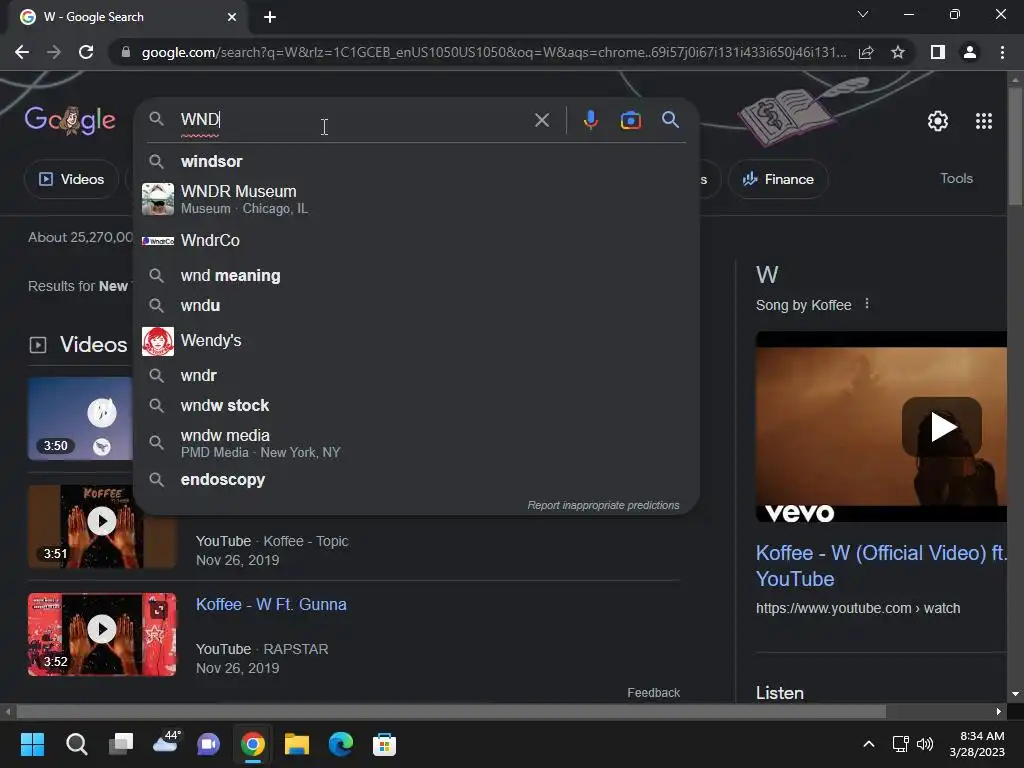Open search by image camera icon
This screenshot has width=1024, height=768.
tap(630, 120)
